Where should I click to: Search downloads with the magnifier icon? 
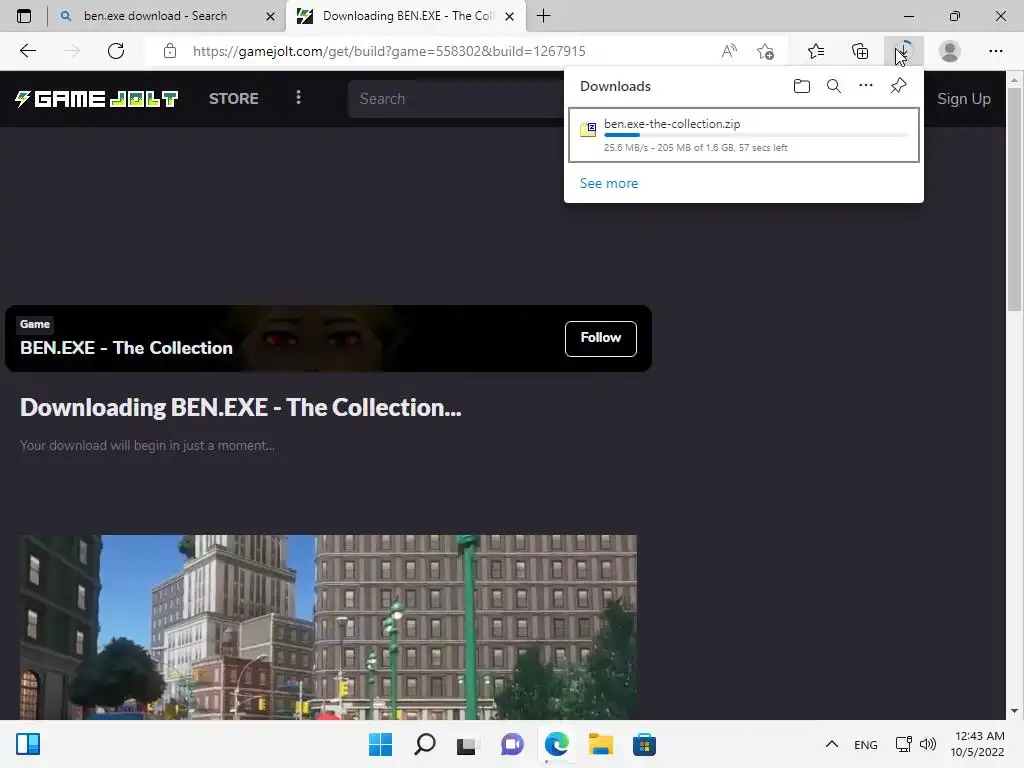click(x=834, y=86)
